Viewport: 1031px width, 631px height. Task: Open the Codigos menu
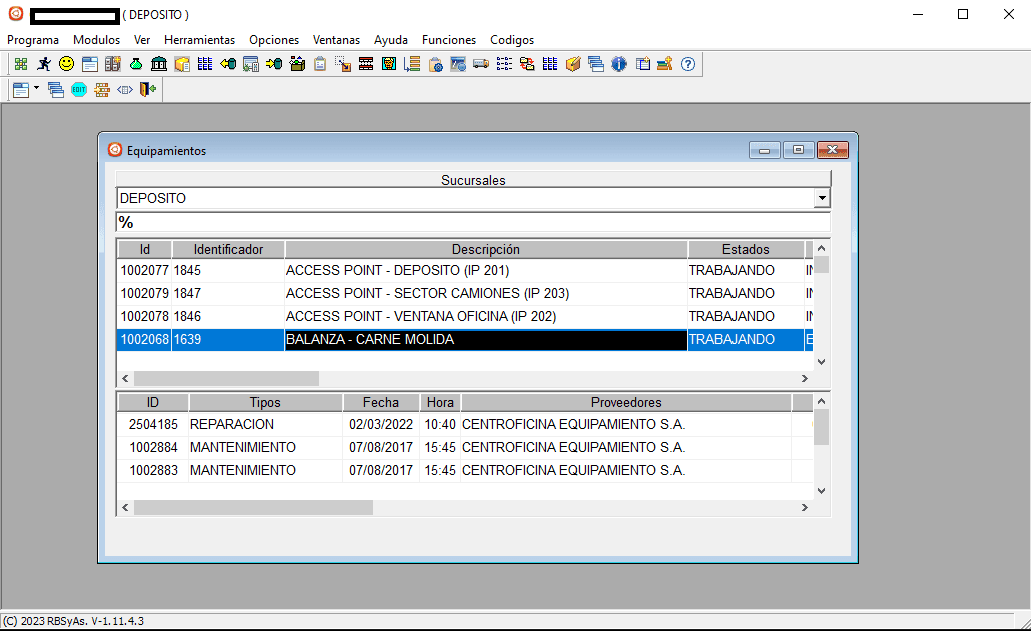point(512,40)
